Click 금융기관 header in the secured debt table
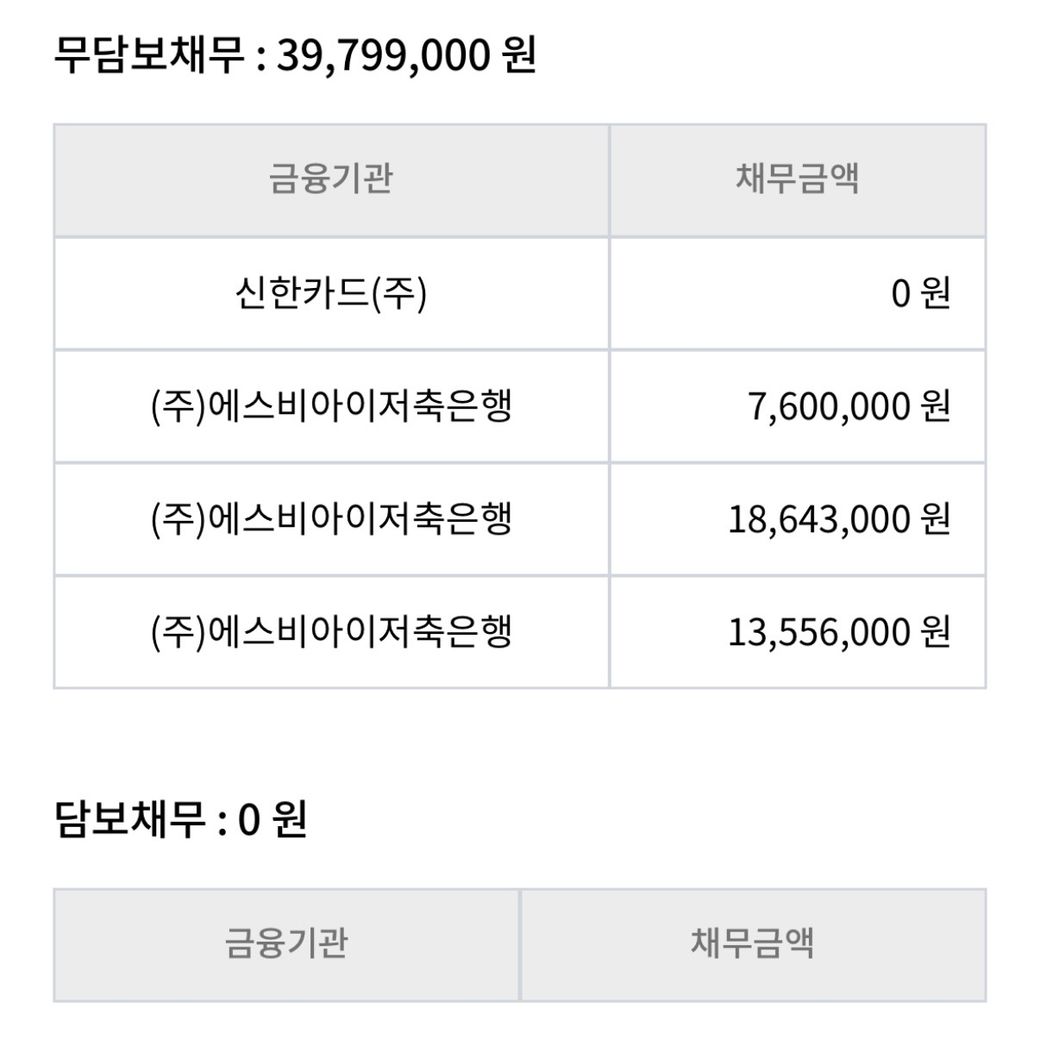This screenshot has width=1040, height=1040. [286, 943]
